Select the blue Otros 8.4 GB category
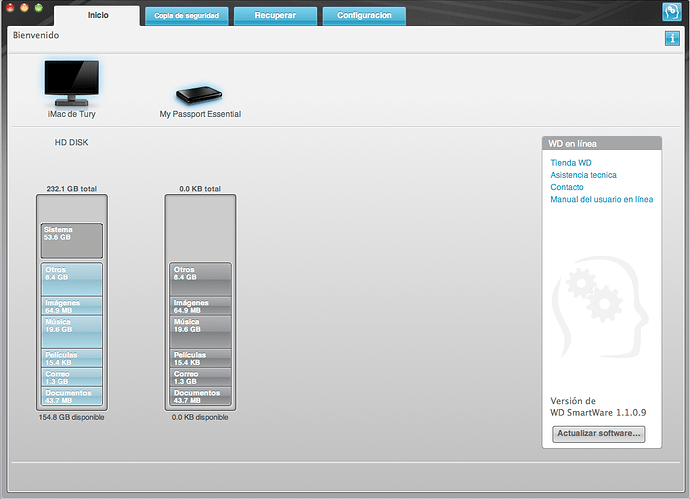The width and height of the screenshot is (690, 499). coord(72,279)
